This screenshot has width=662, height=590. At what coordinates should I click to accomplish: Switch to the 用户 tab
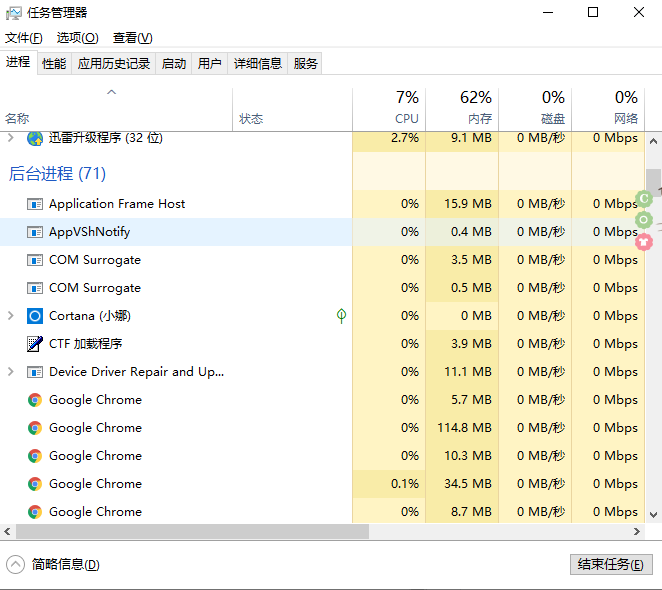pyautogui.click(x=210, y=63)
